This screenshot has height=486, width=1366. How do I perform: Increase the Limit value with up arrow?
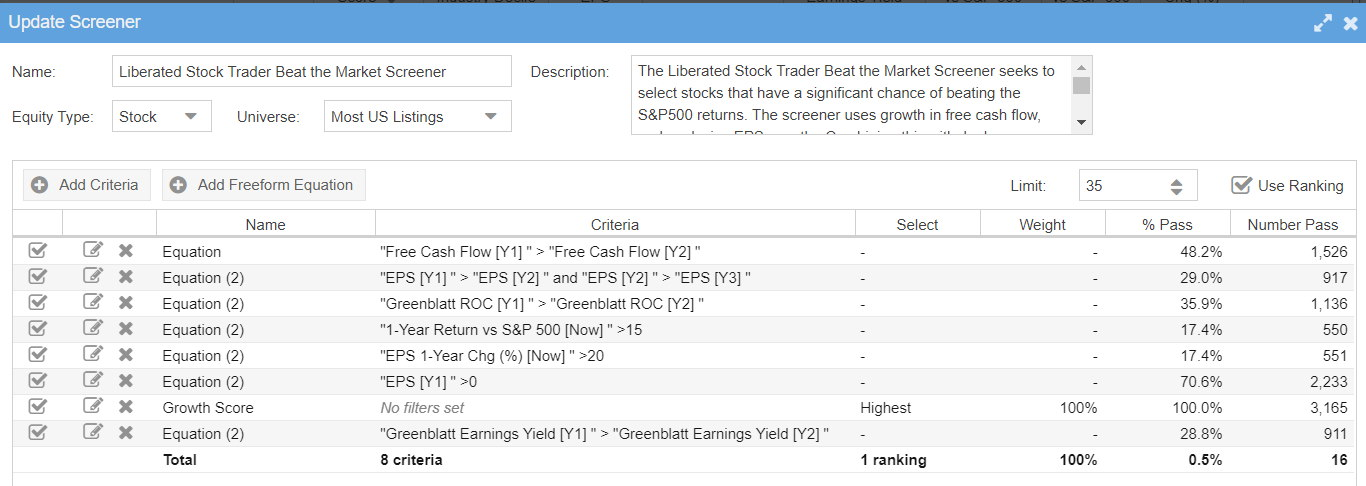click(1176, 180)
